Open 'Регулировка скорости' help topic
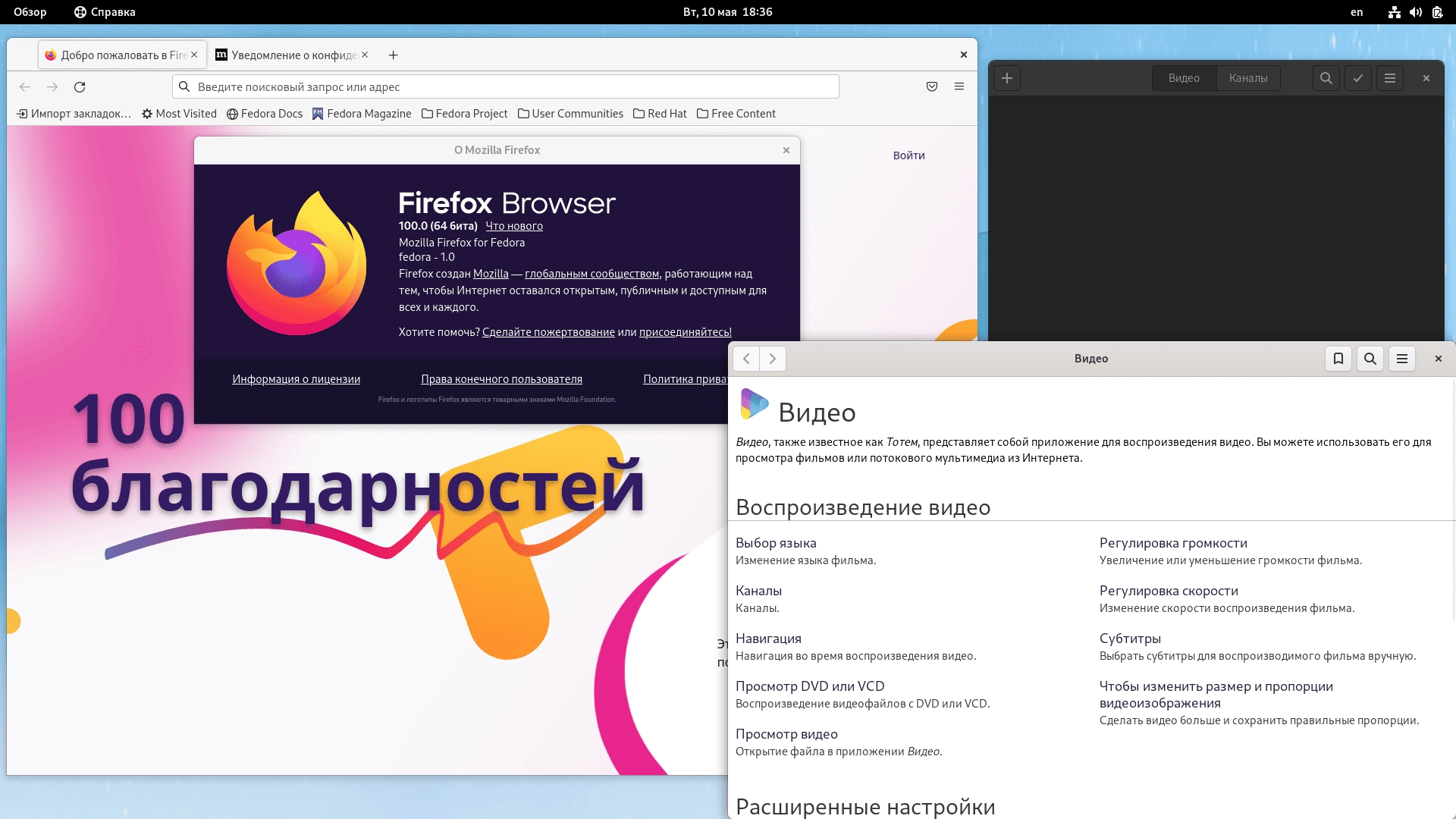The image size is (1456, 819). [x=1169, y=591]
